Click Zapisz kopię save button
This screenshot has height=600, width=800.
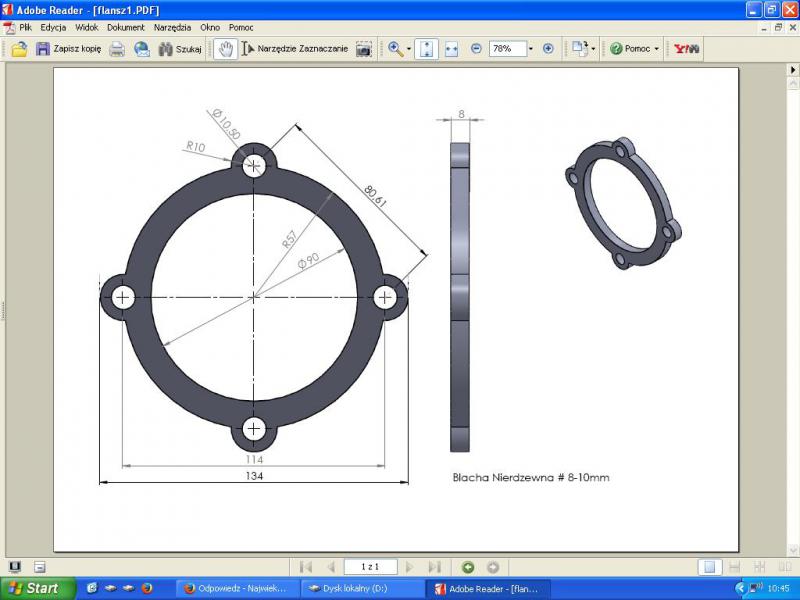click(x=68, y=49)
